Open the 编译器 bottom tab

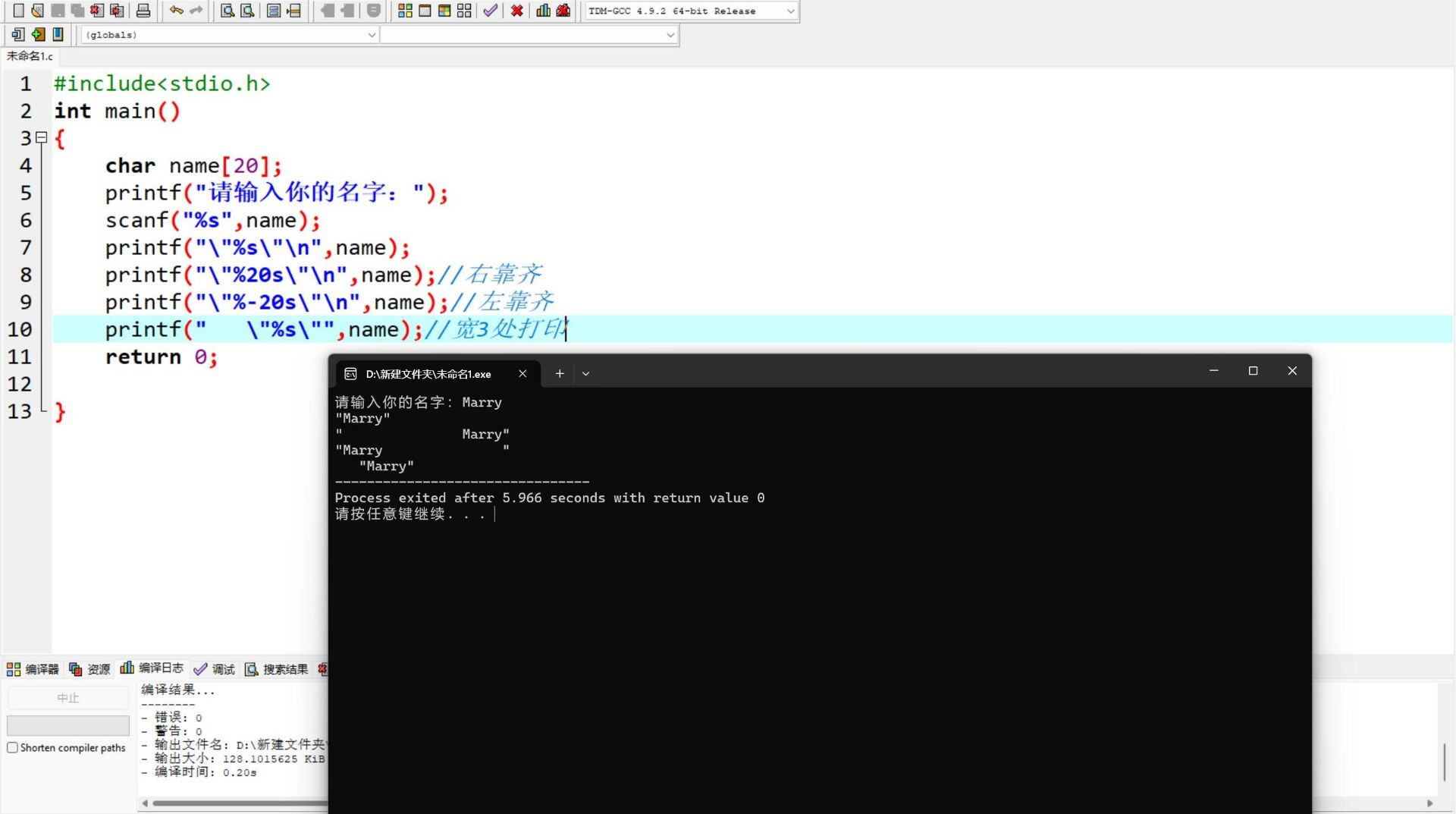(x=33, y=669)
